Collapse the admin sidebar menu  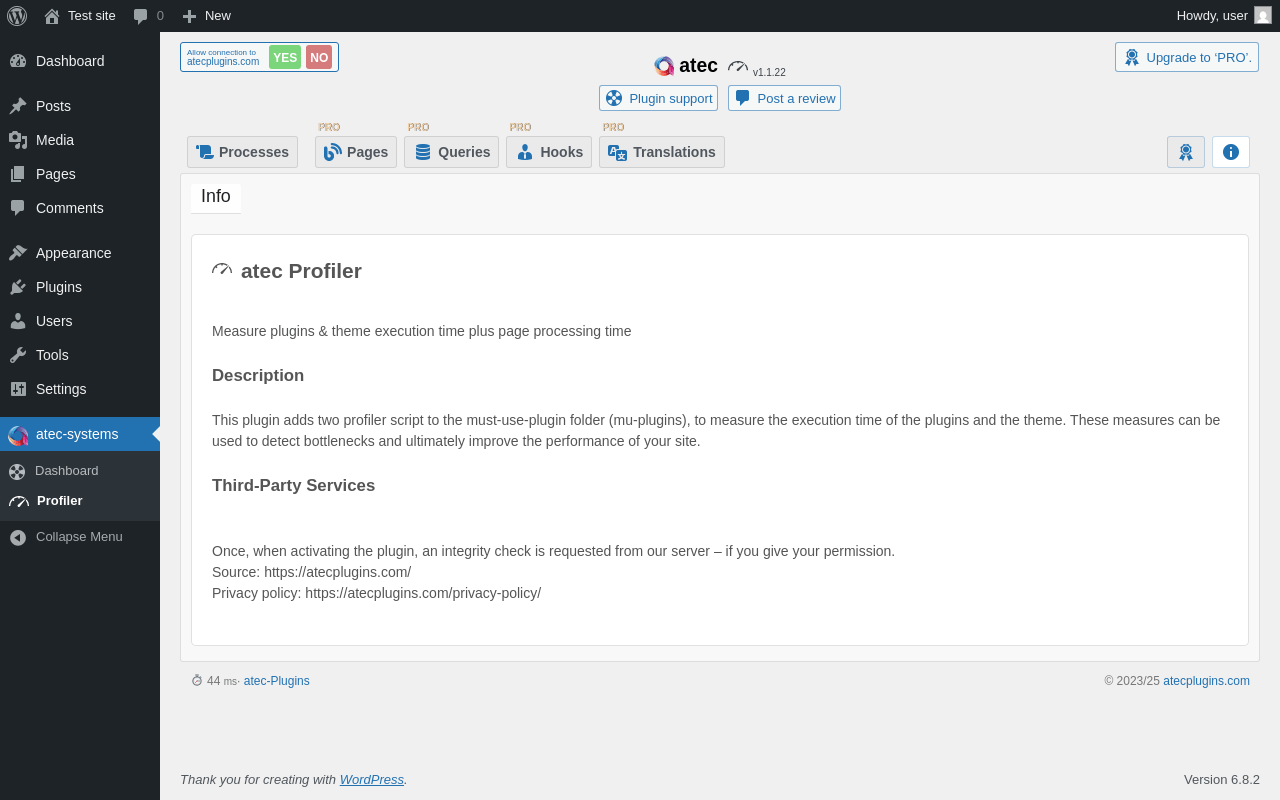pyautogui.click(x=78, y=537)
